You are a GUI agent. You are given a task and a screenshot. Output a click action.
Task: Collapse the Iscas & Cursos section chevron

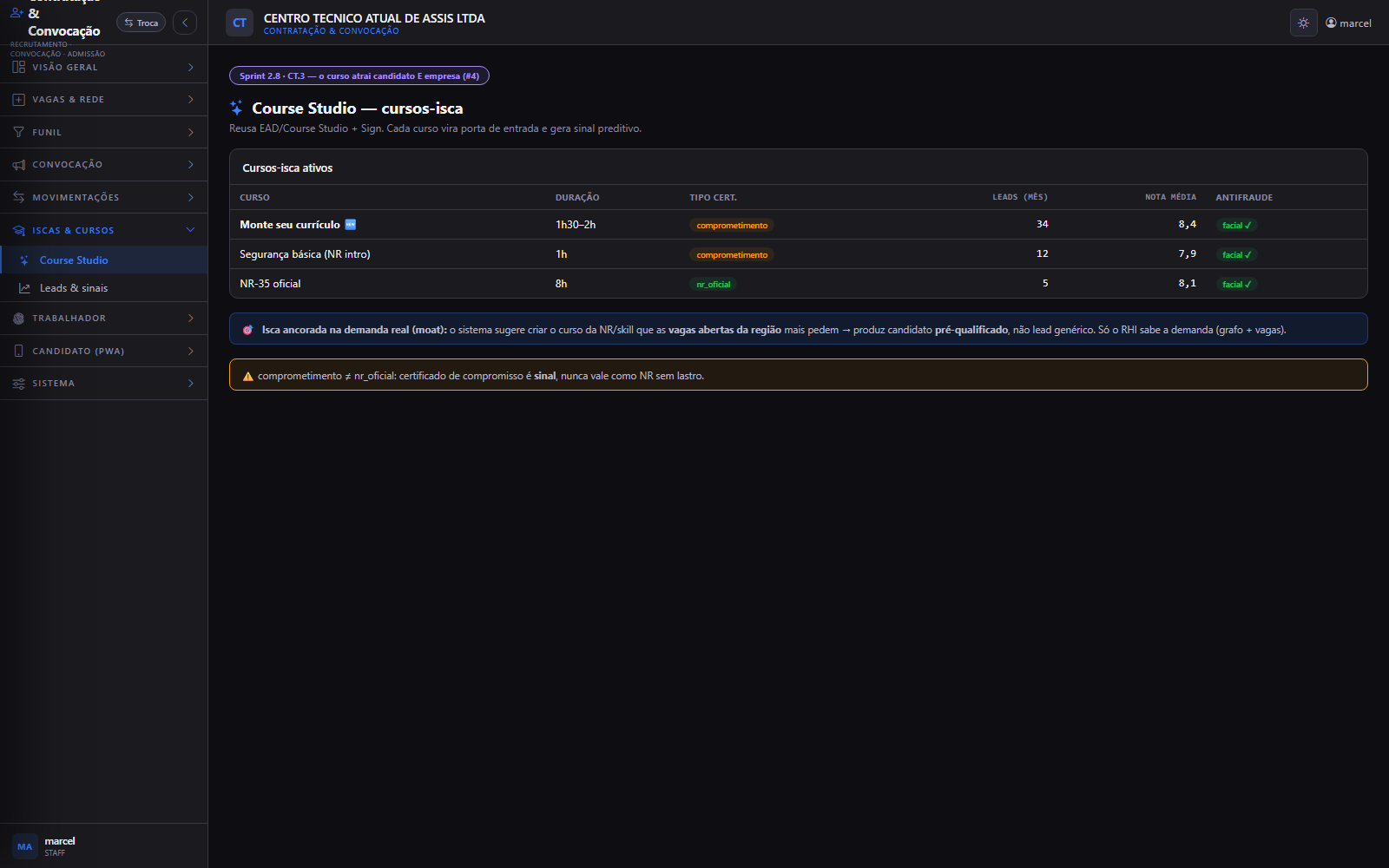pyautogui.click(x=190, y=230)
